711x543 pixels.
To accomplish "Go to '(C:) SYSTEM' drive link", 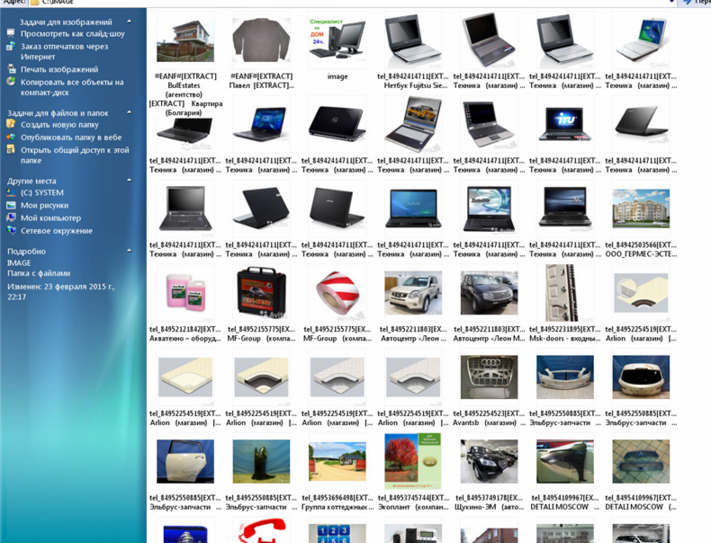I will tap(42, 193).
